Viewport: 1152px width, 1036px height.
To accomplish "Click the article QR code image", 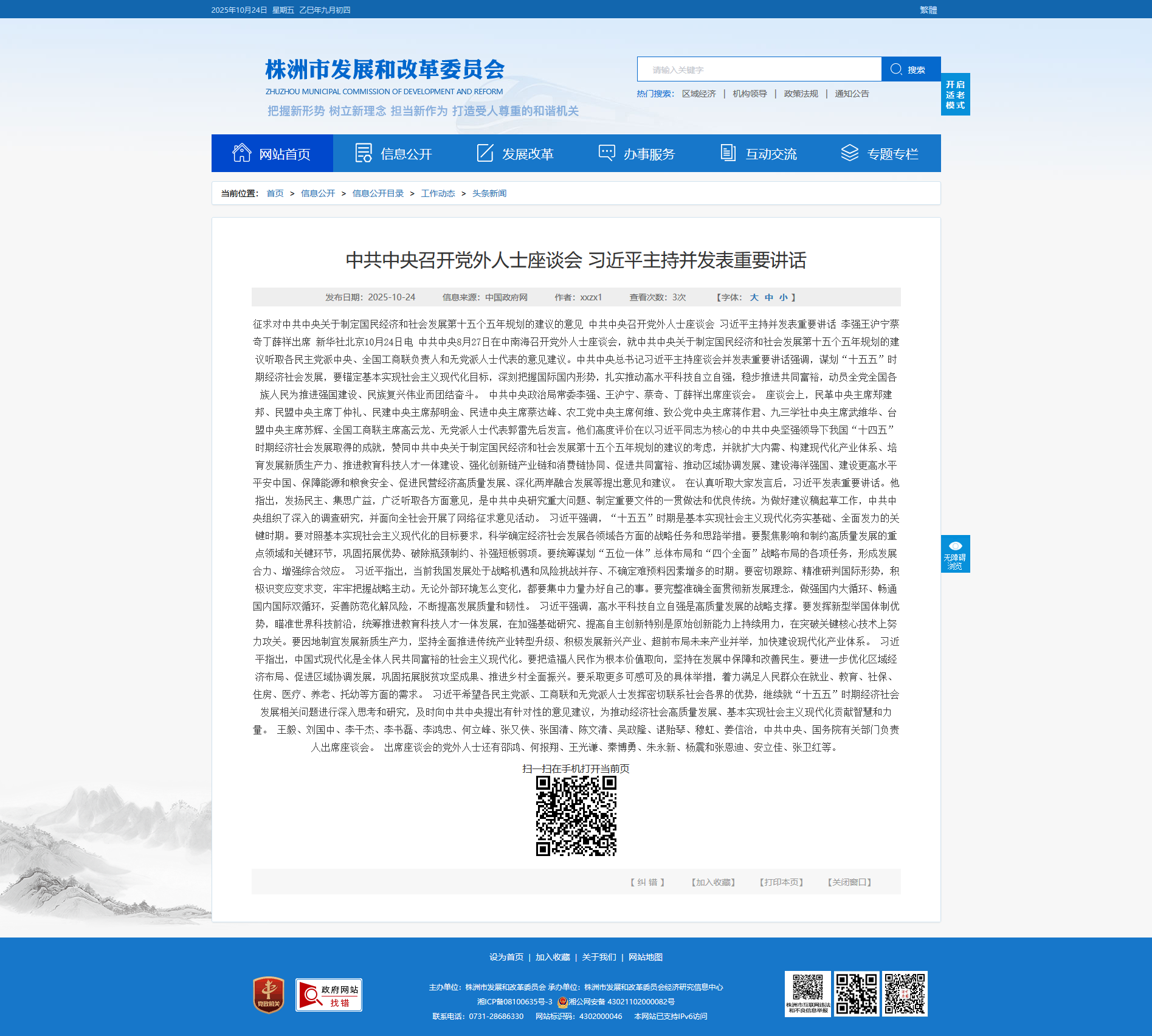I will tap(576, 816).
